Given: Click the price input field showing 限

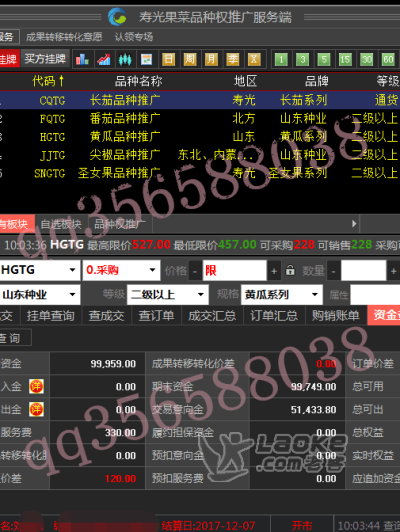Looking at the screenshot, I should click(x=234, y=270).
